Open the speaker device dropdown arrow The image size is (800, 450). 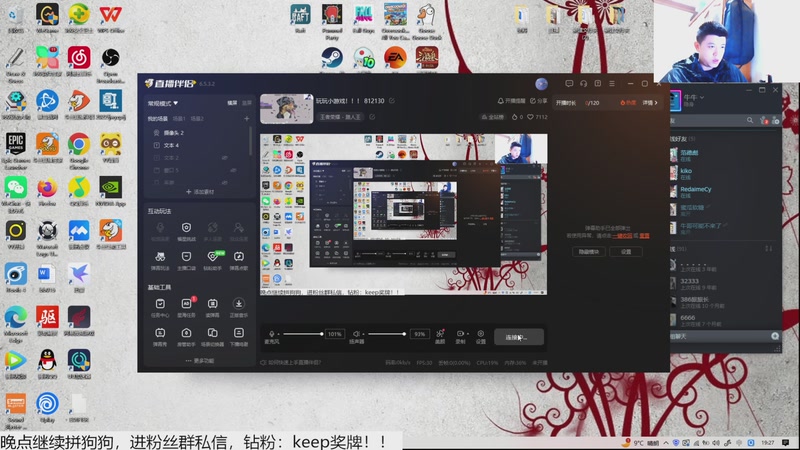(x=363, y=334)
